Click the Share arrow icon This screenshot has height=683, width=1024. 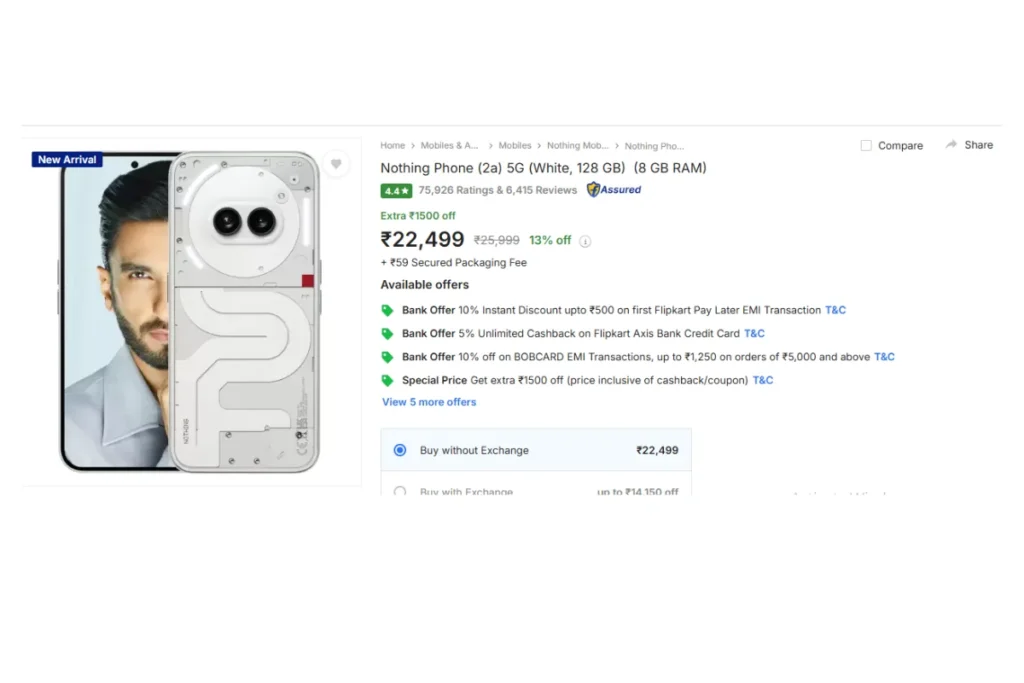click(951, 144)
